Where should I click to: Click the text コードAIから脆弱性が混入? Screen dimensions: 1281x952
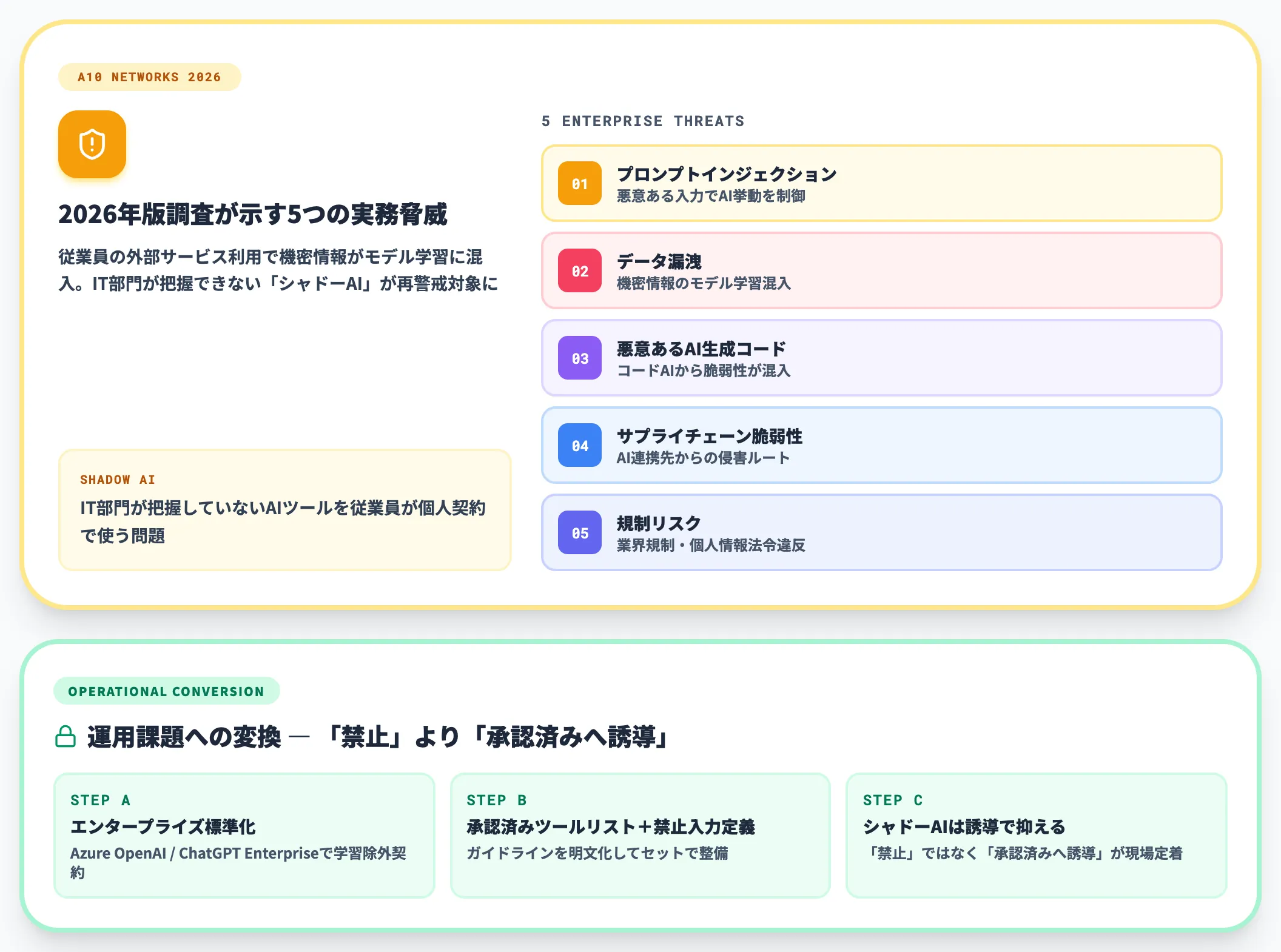[704, 370]
